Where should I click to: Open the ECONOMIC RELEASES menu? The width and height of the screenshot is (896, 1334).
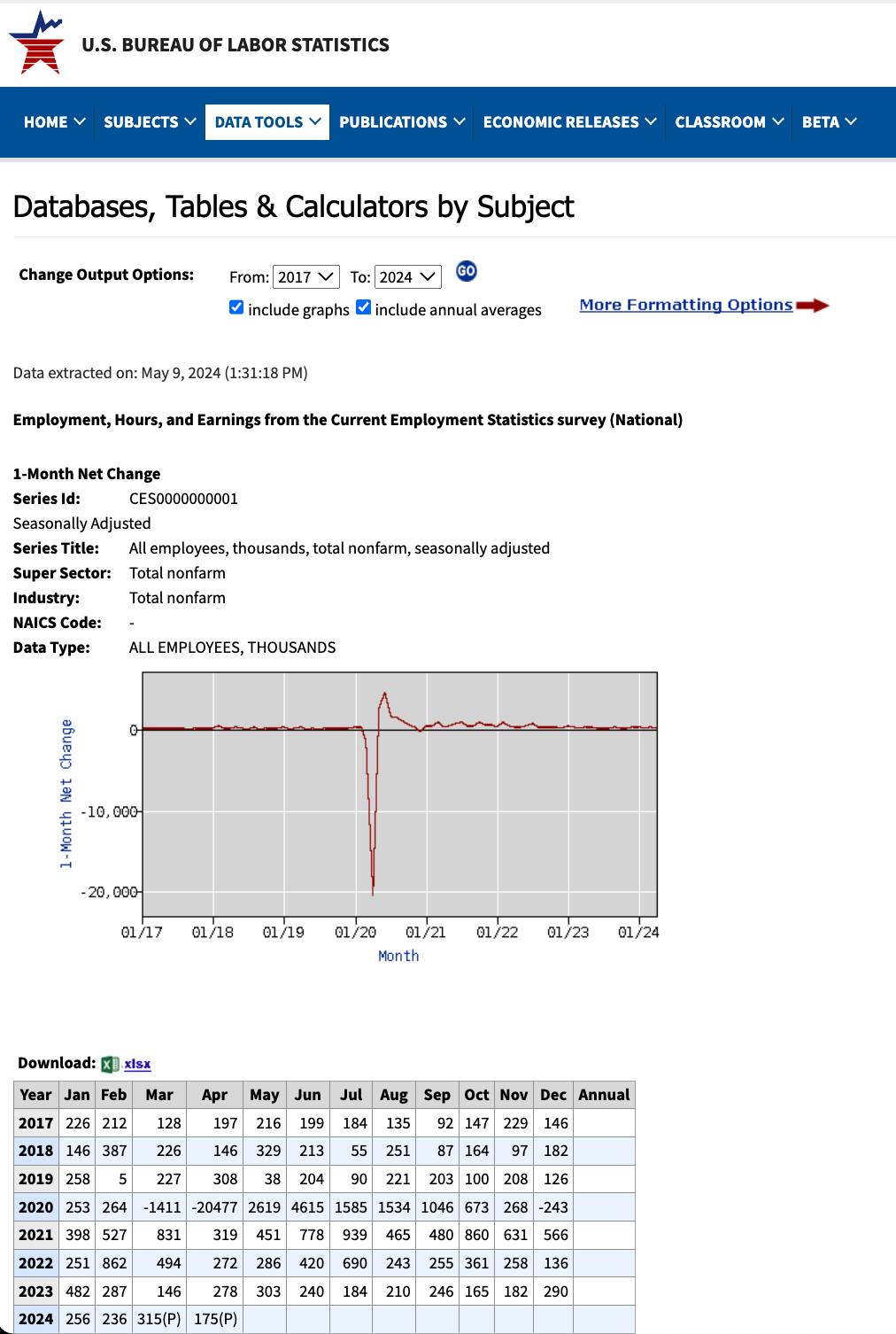[569, 122]
